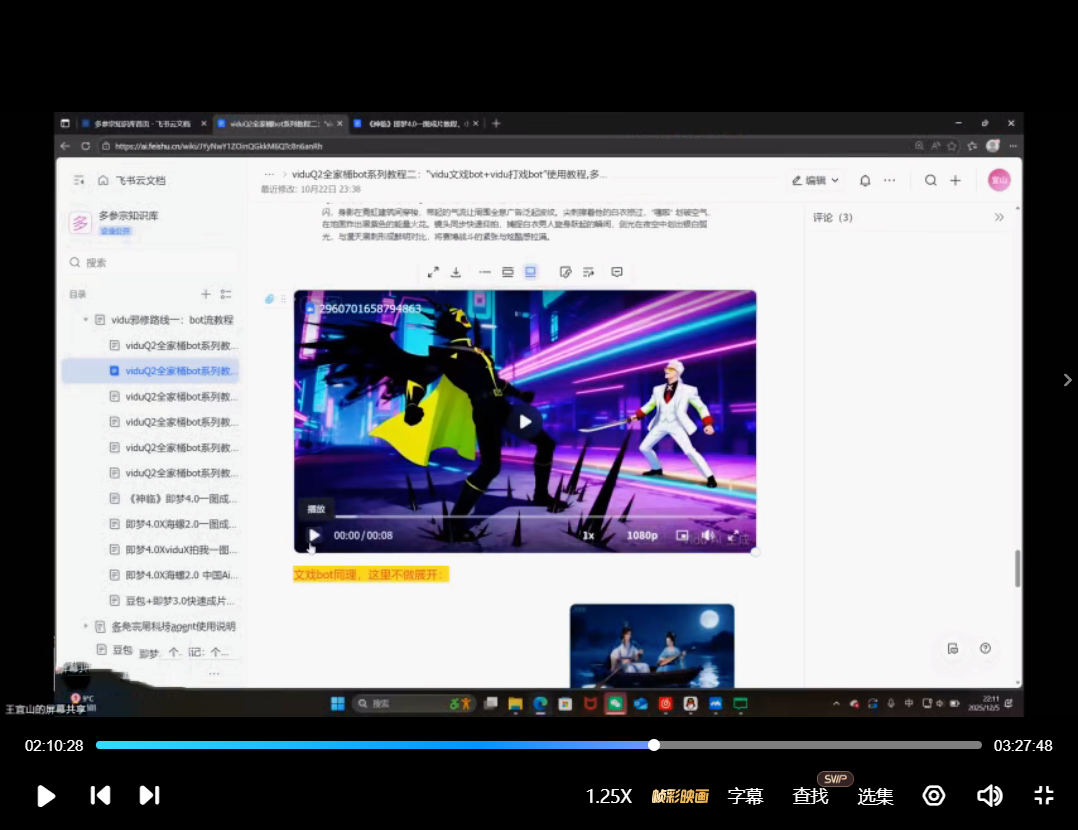1078x830 pixels.
Task: Open the 查找 search feature
Action: (810, 797)
